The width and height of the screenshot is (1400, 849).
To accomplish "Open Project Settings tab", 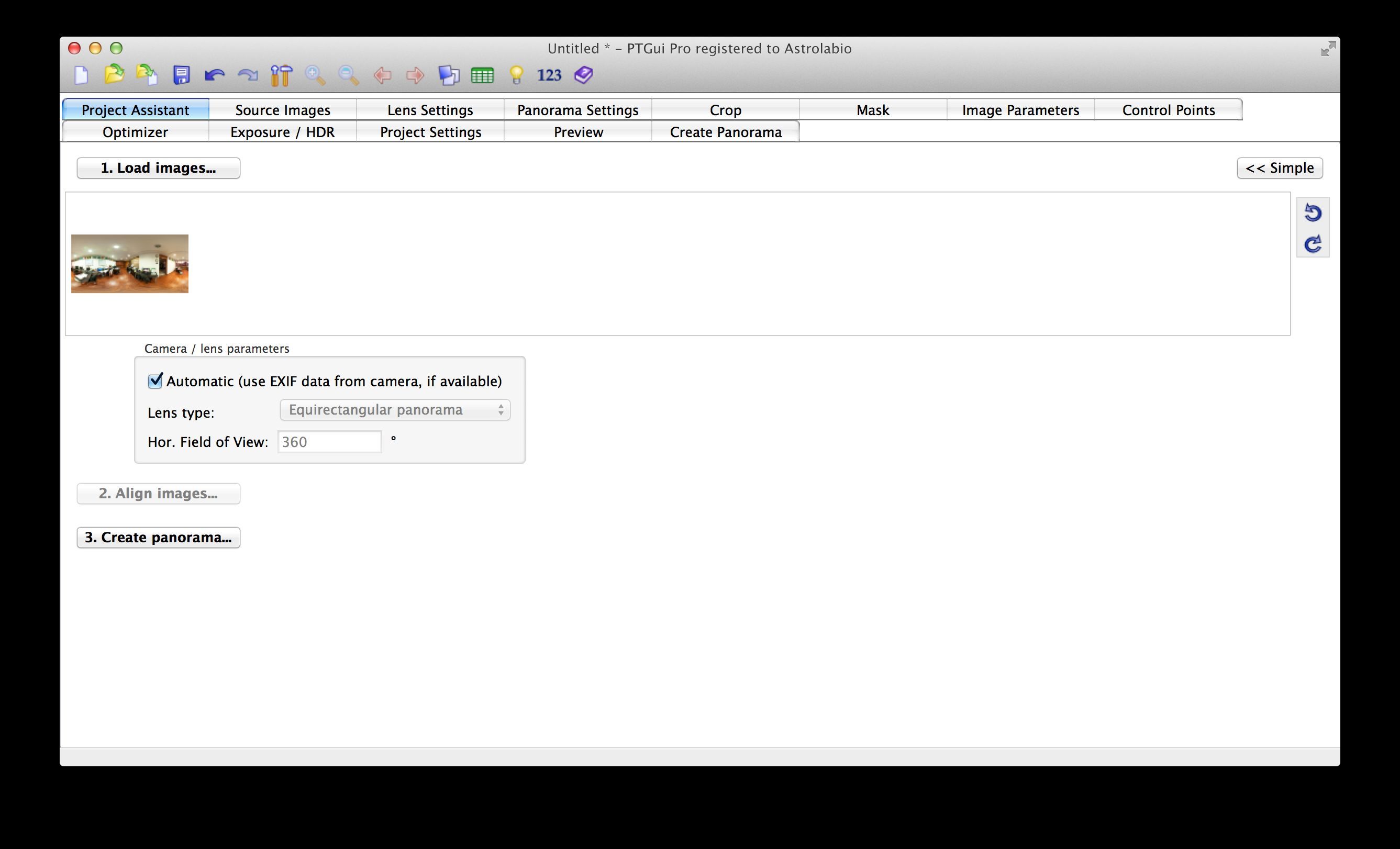I will 430,132.
